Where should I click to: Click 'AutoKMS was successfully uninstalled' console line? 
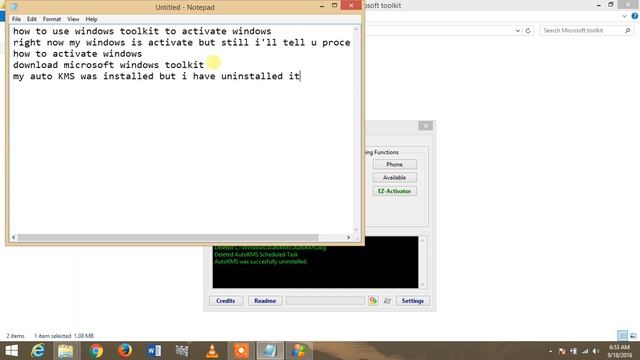[261, 262]
